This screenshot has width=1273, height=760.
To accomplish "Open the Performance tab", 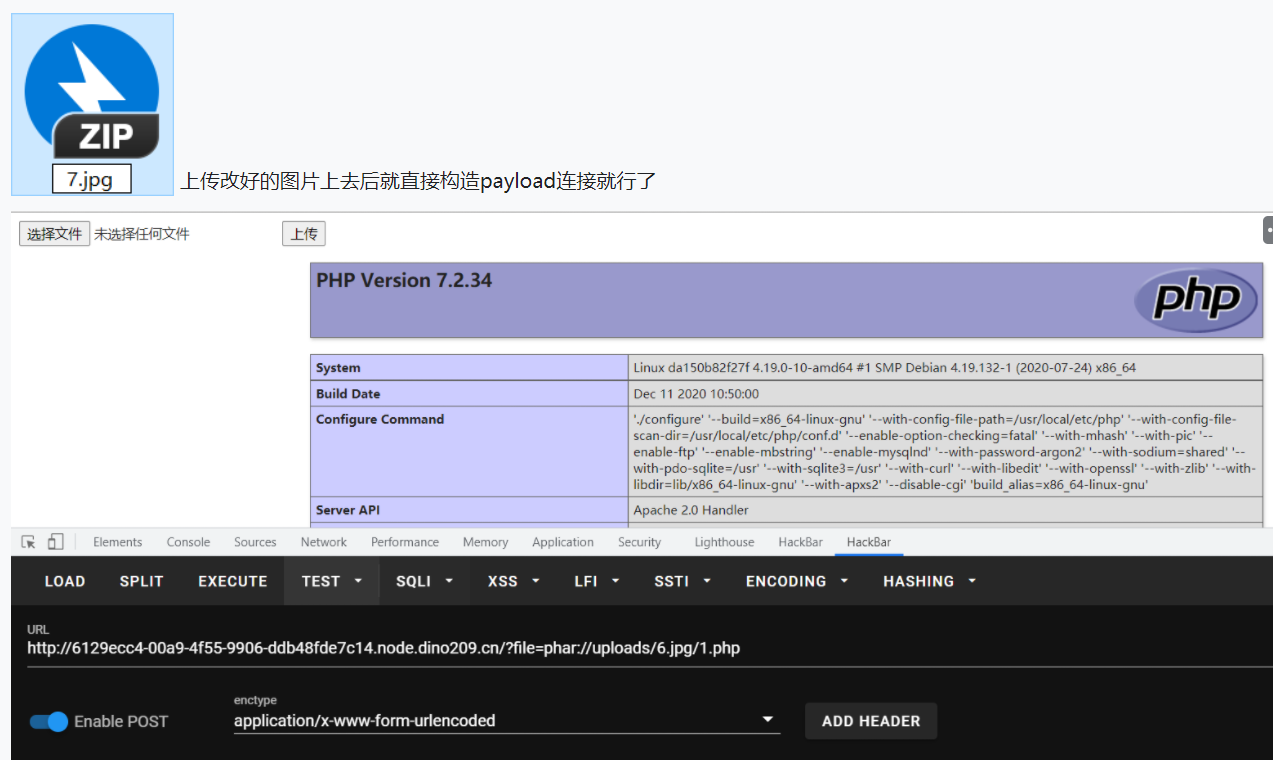I will pyautogui.click(x=405, y=542).
